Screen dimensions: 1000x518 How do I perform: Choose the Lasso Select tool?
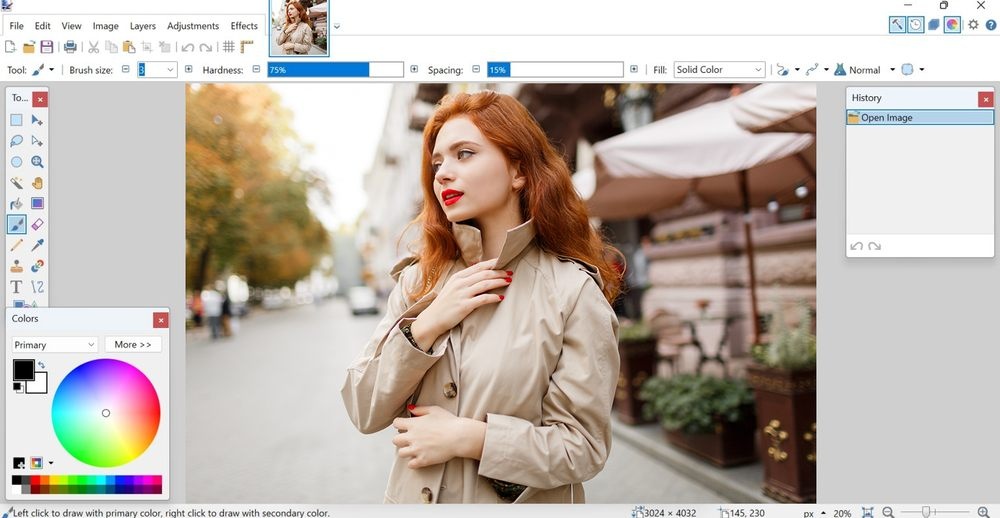pyautogui.click(x=17, y=141)
